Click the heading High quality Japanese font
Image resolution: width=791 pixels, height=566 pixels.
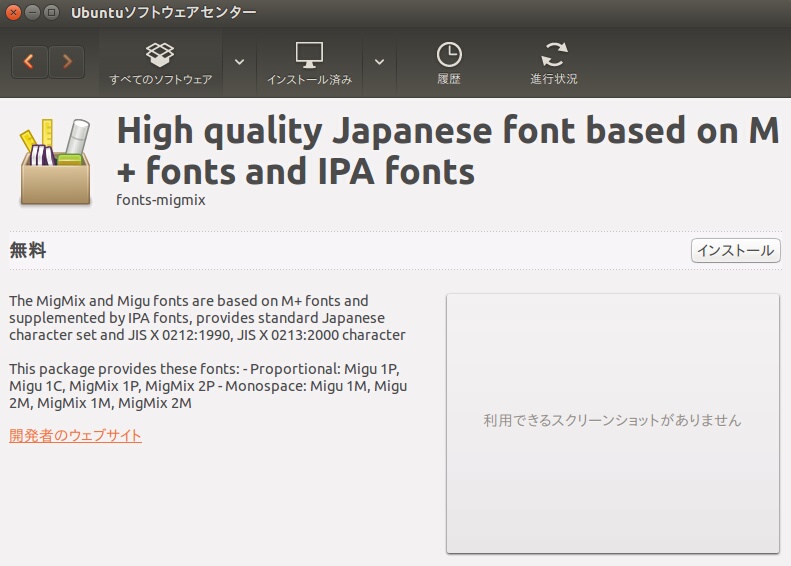(448, 150)
